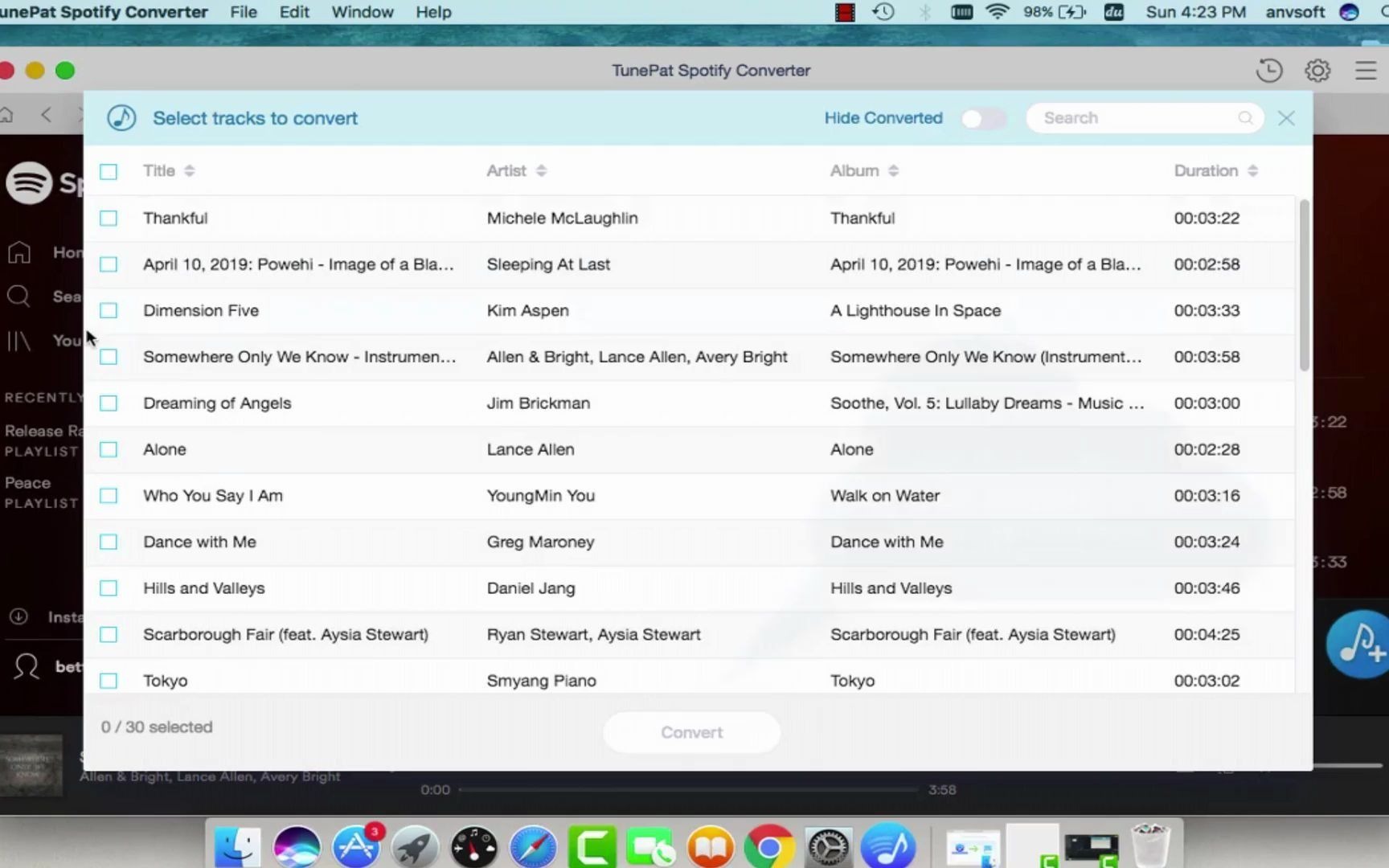Click the back navigation arrow

46,114
